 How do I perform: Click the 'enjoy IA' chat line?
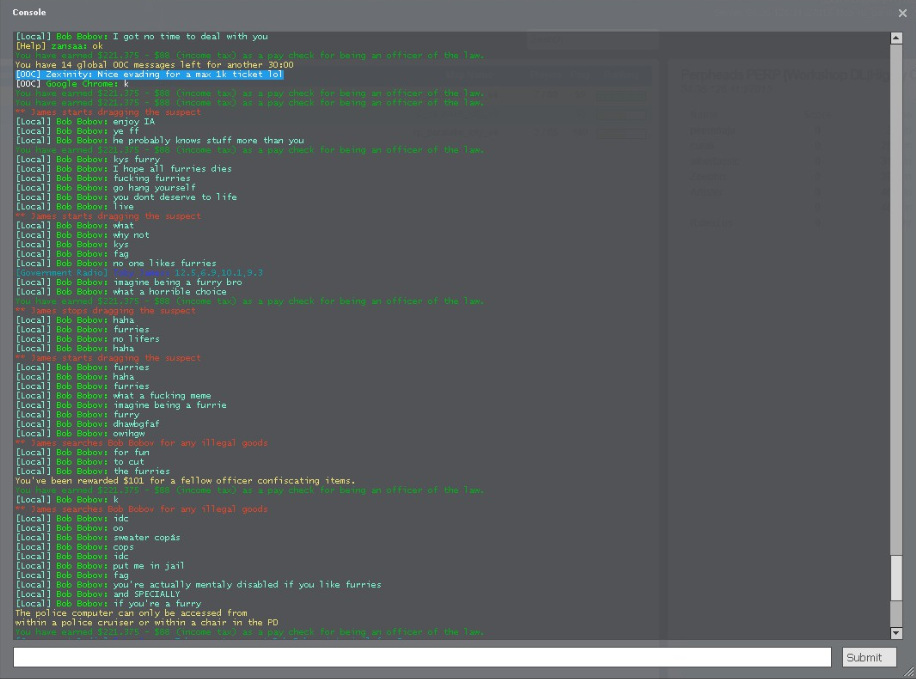(85, 122)
